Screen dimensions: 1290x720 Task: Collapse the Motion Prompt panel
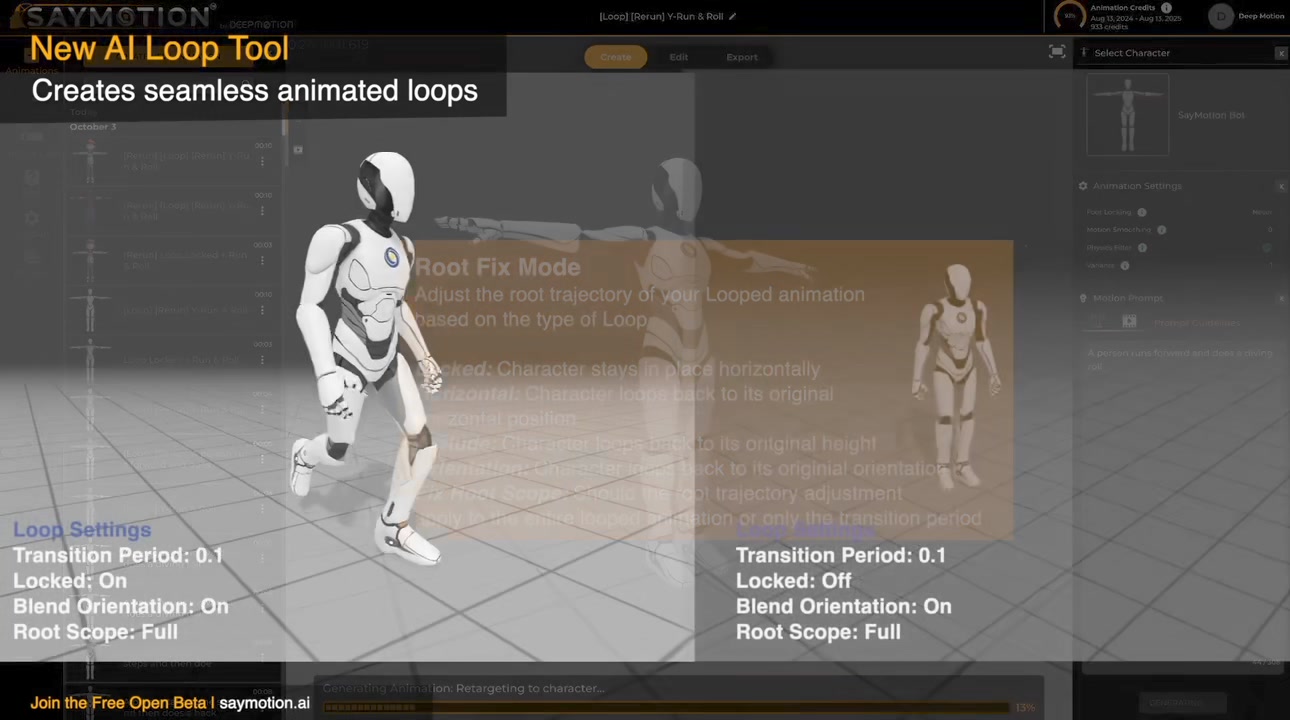[x=1281, y=298]
